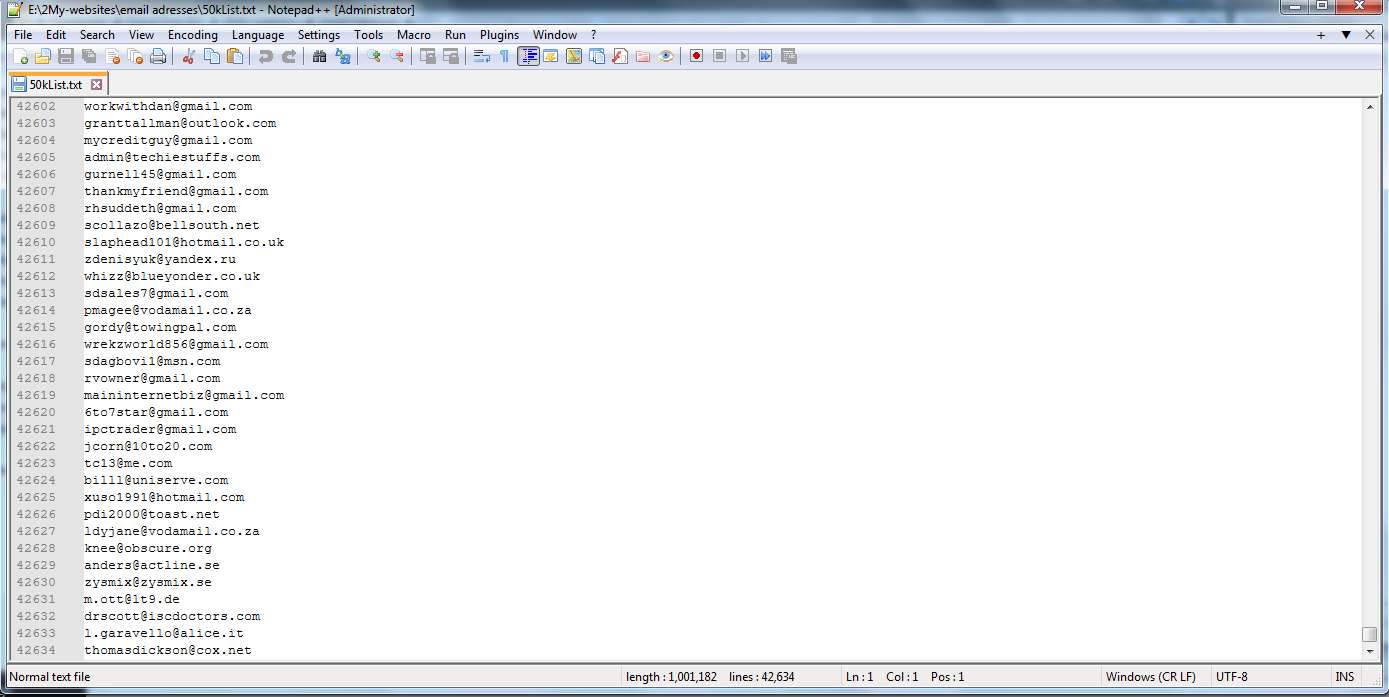Image resolution: width=1389 pixels, height=697 pixels.
Task: Toggle the Document Map panel icon
Action: (x=574, y=56)
